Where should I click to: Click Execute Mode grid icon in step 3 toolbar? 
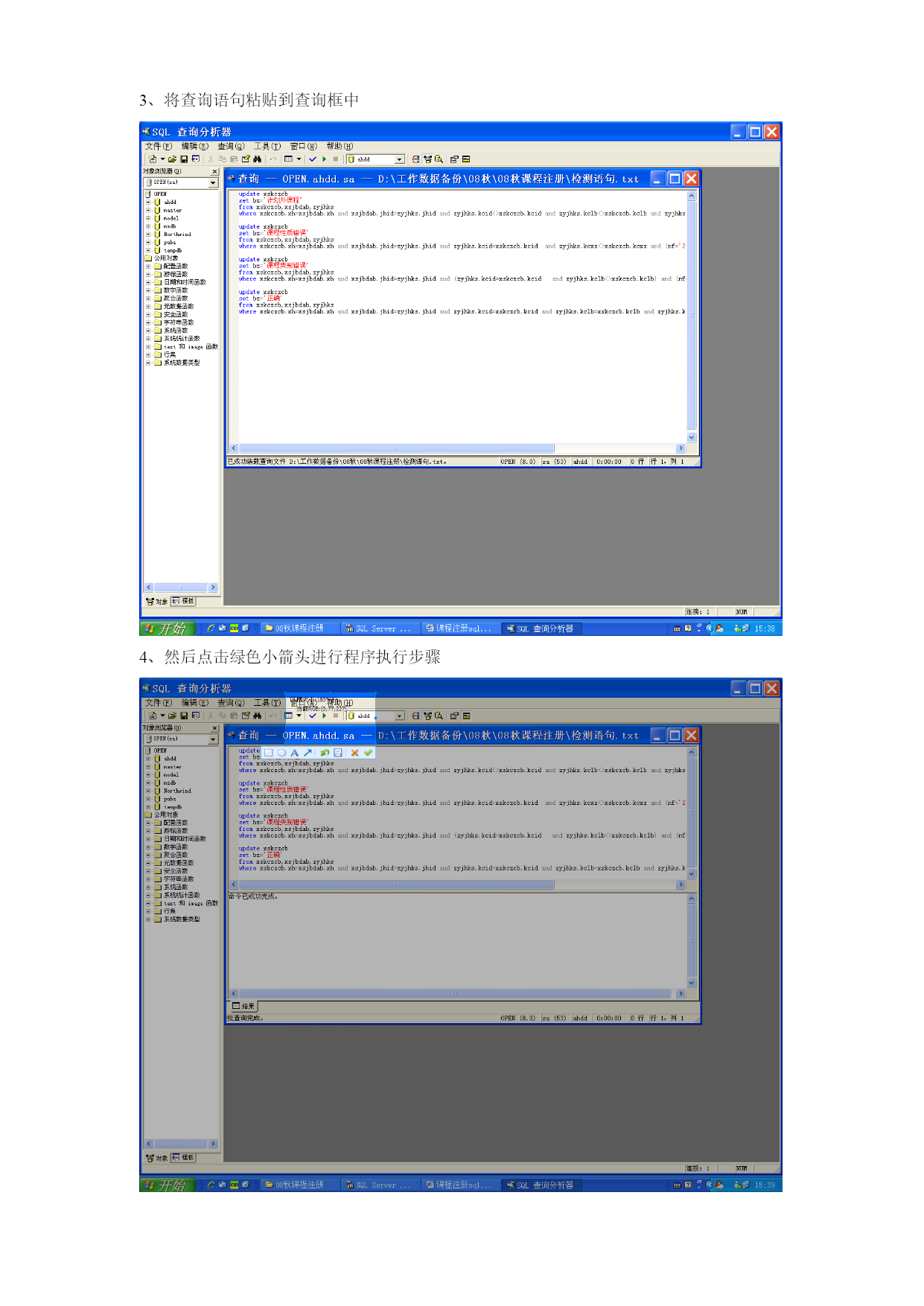[288, 159]
